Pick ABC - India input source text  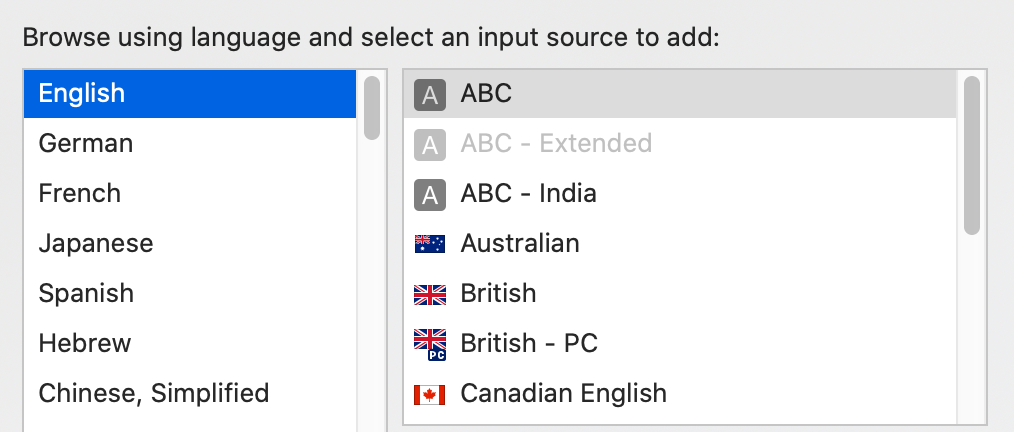point(528,193)
